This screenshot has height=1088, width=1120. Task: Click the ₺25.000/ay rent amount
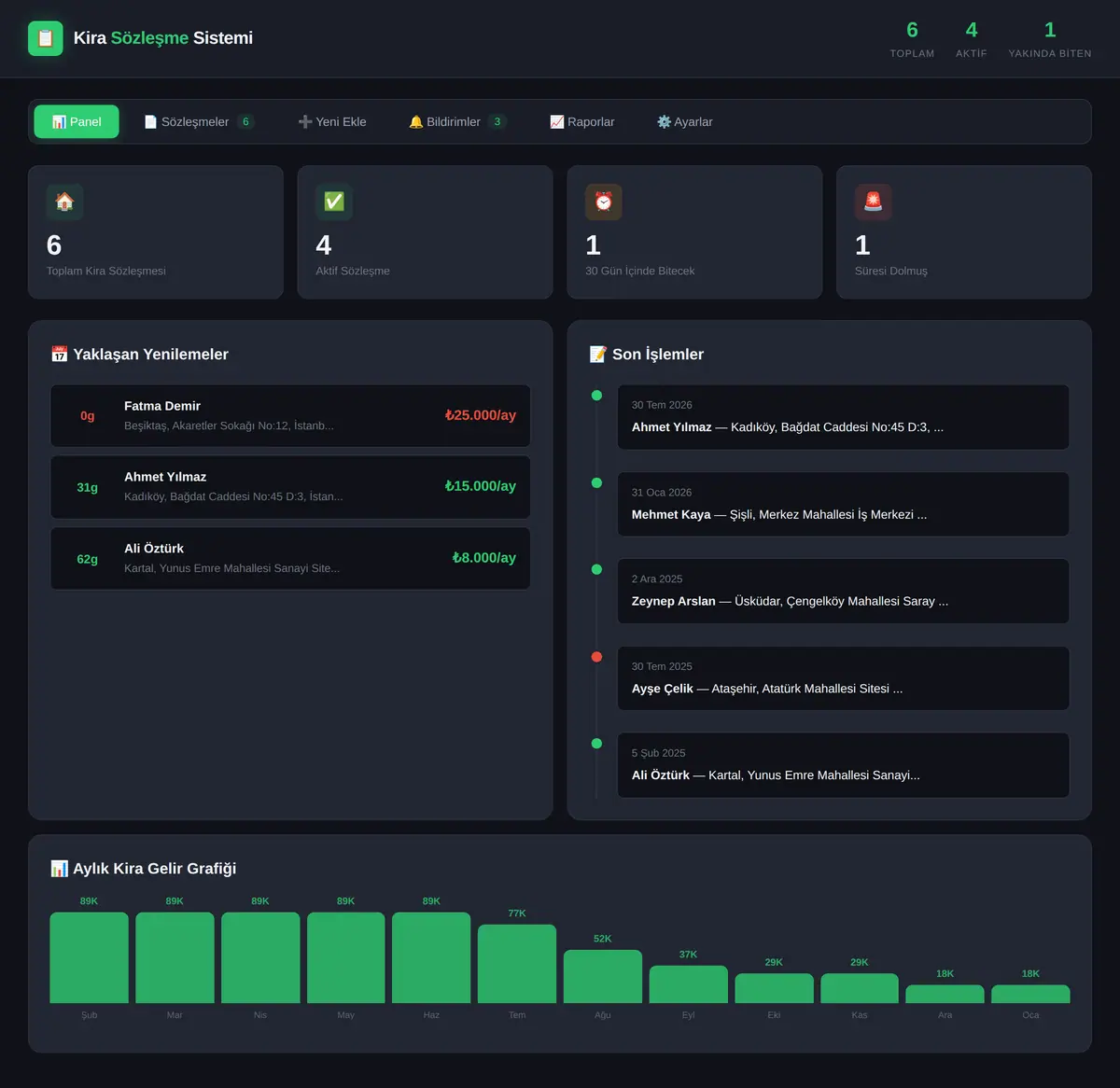tap(481, 415)
